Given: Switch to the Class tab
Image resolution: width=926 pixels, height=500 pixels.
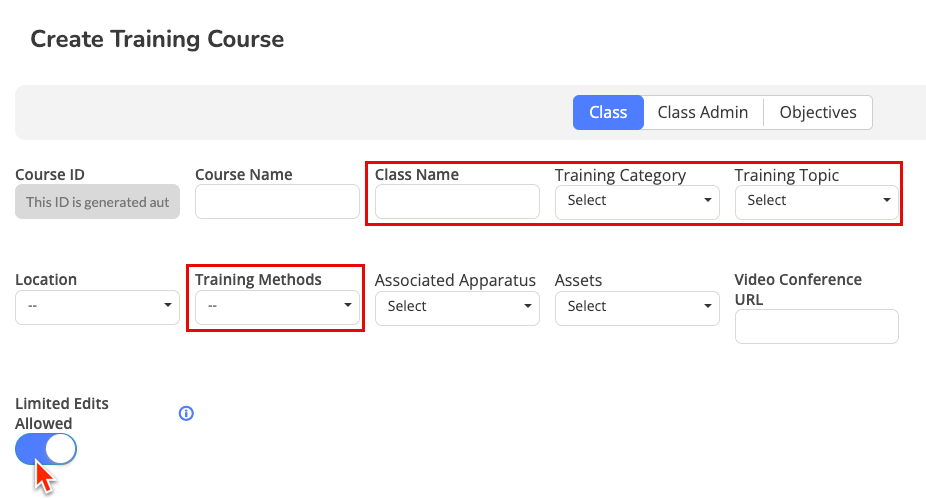Looking at the screenshot, I should 608,113.
